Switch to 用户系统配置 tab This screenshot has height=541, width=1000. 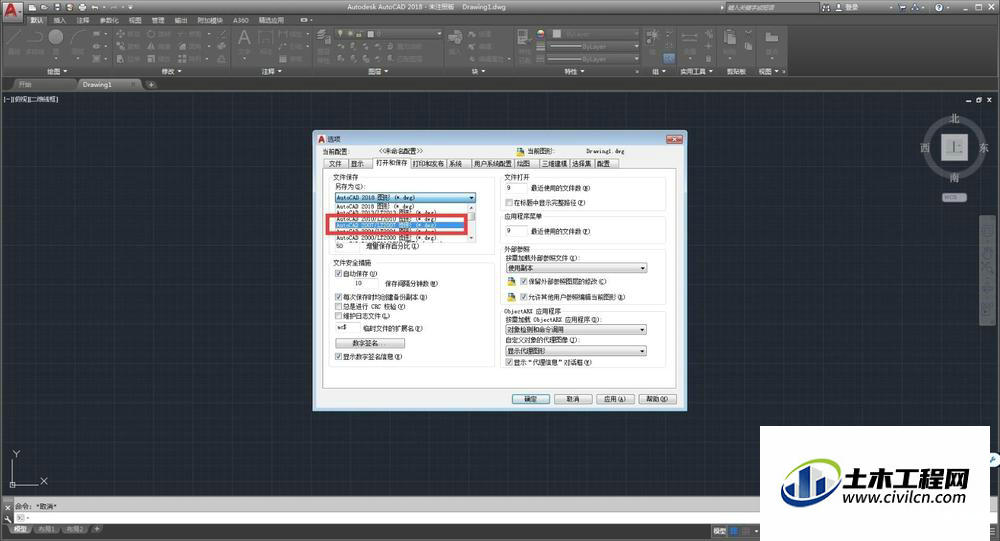(x=492, y=164)
